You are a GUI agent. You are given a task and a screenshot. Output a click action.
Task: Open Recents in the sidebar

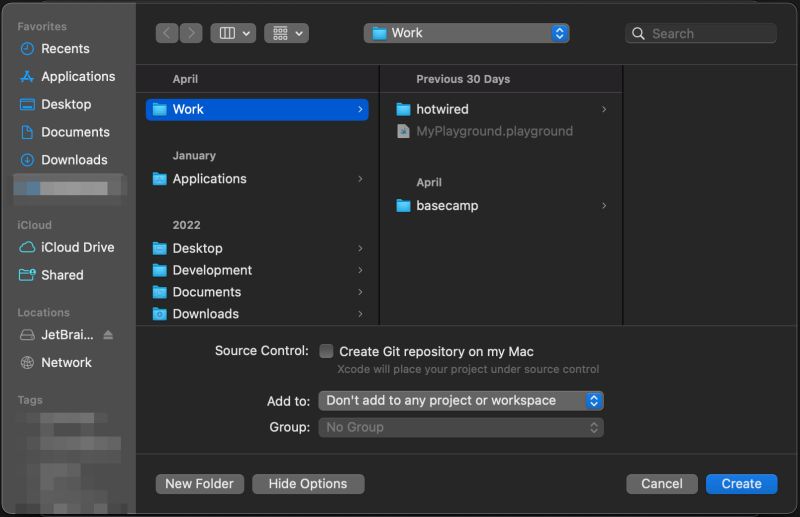coord(55,48)
